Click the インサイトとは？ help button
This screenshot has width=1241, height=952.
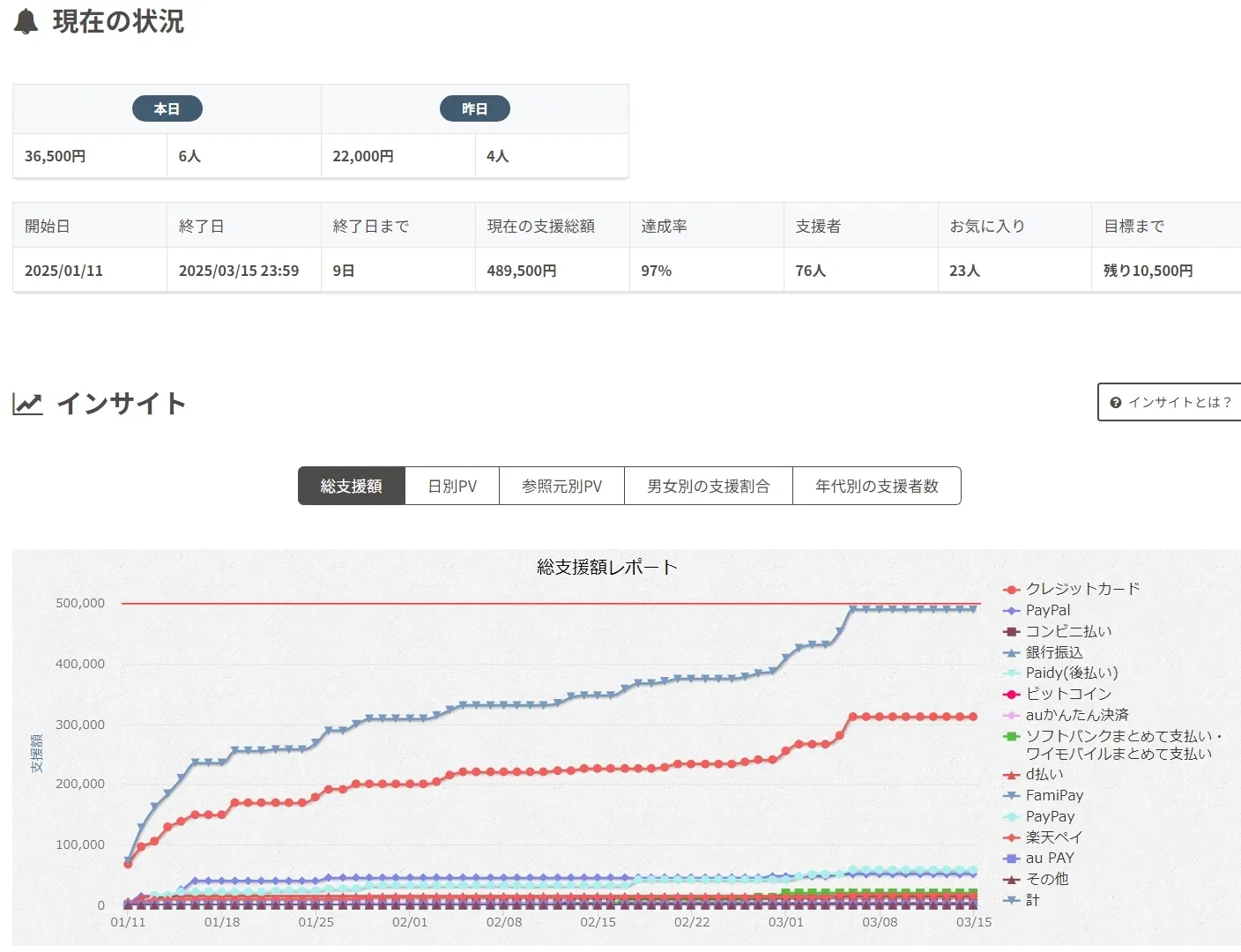[1170, 402]
